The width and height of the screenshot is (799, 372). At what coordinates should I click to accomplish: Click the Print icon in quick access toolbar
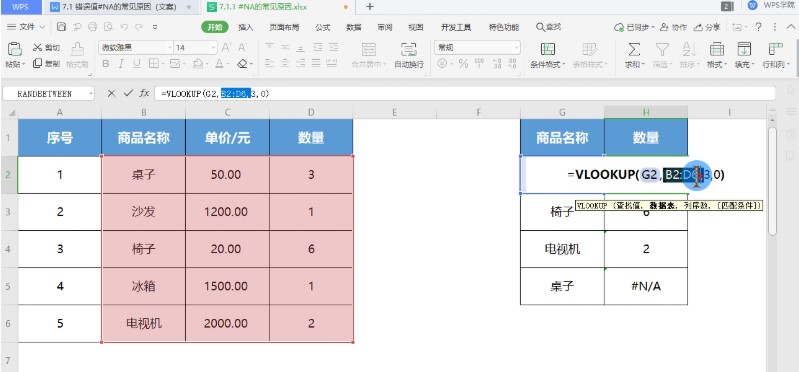(92, 27)
